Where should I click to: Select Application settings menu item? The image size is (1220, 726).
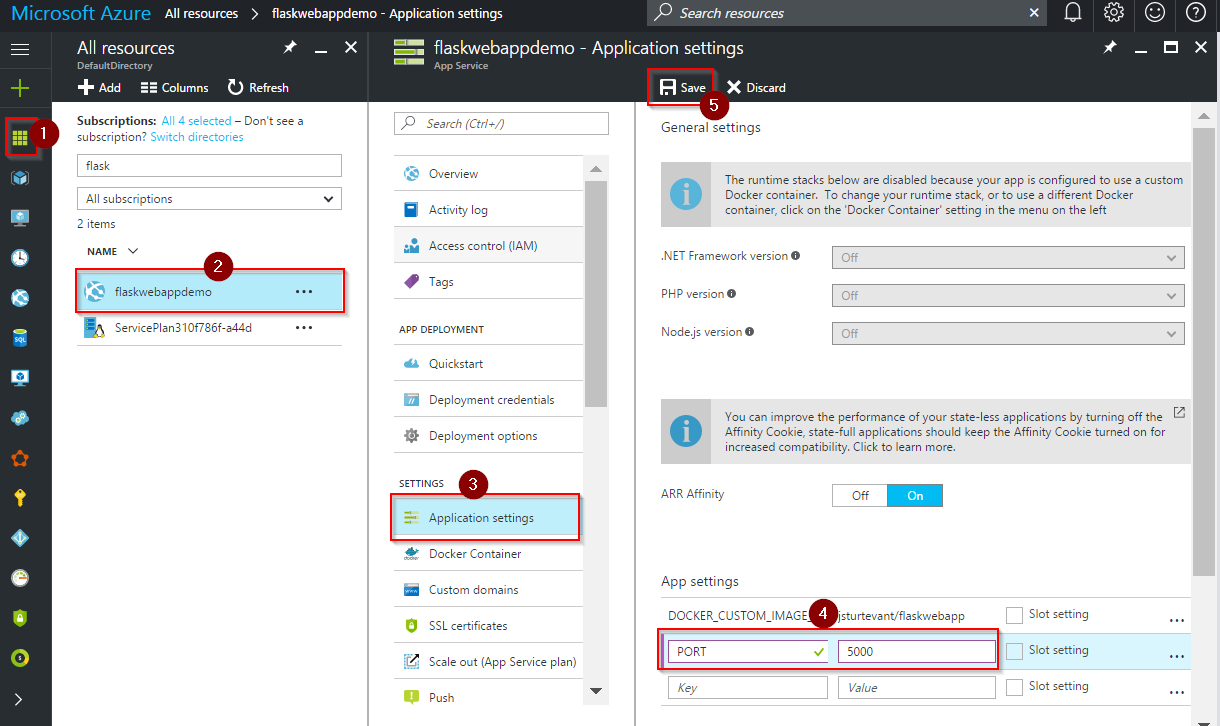tap(485, 518)
